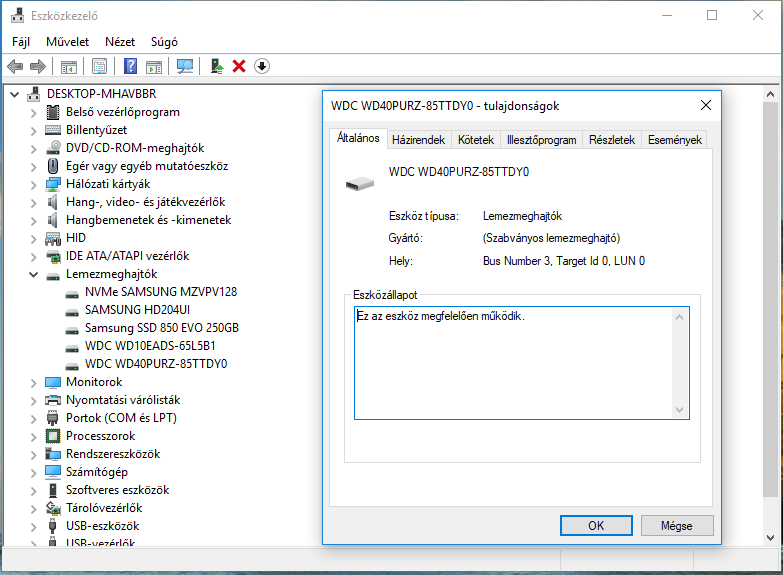Select SAMSUNG HD204UI drive
Viewport: 783px width, 575px height.
tap(137, 310)
